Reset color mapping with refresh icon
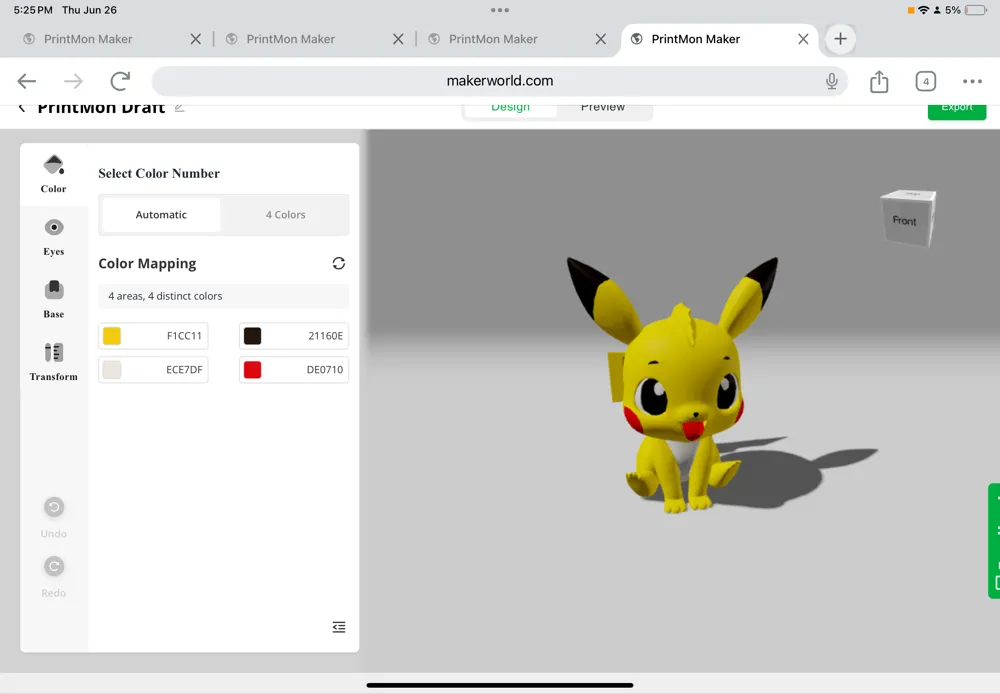The width and height of the screenshot is (1000, 694). pos(339,263)
